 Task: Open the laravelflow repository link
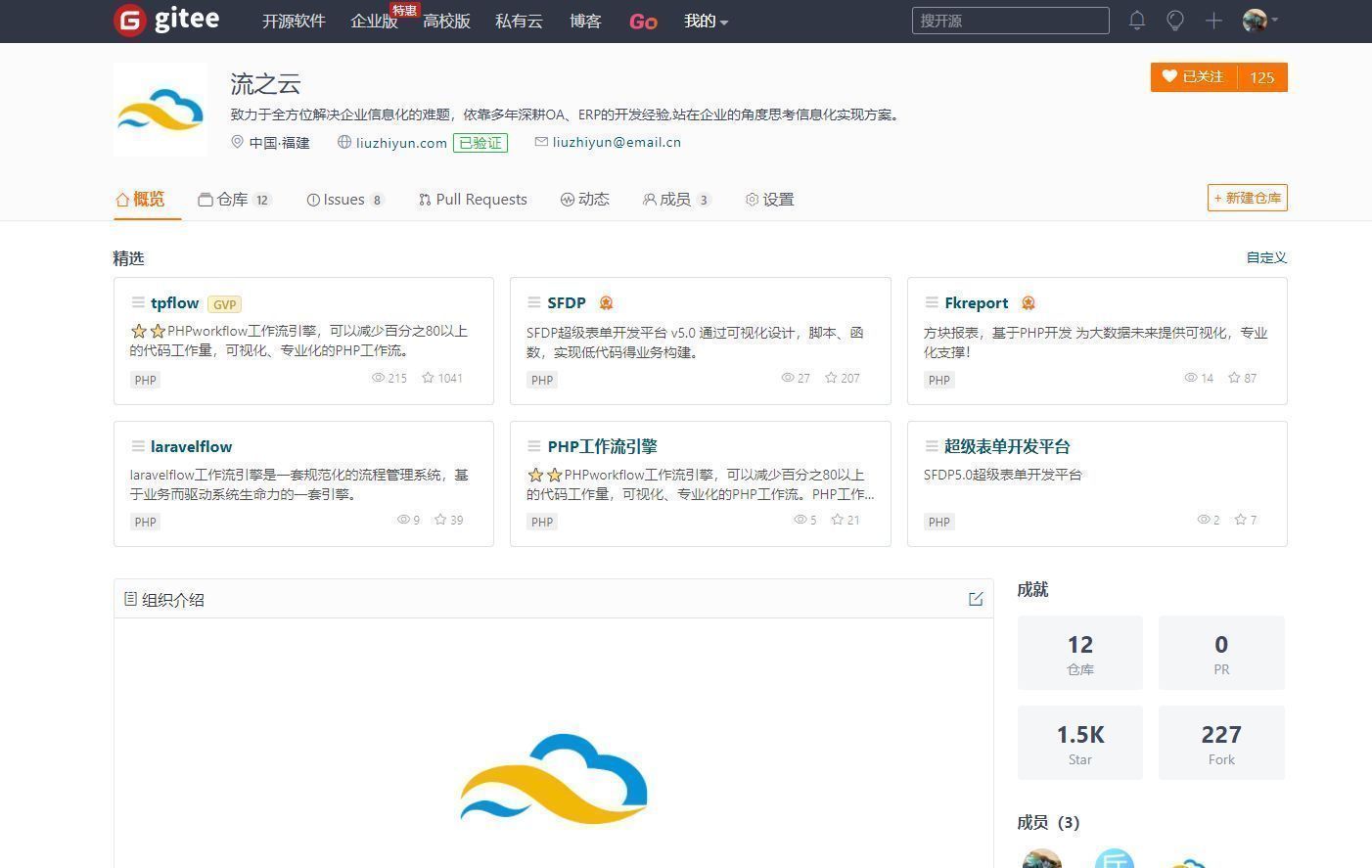tap(191, 446)
